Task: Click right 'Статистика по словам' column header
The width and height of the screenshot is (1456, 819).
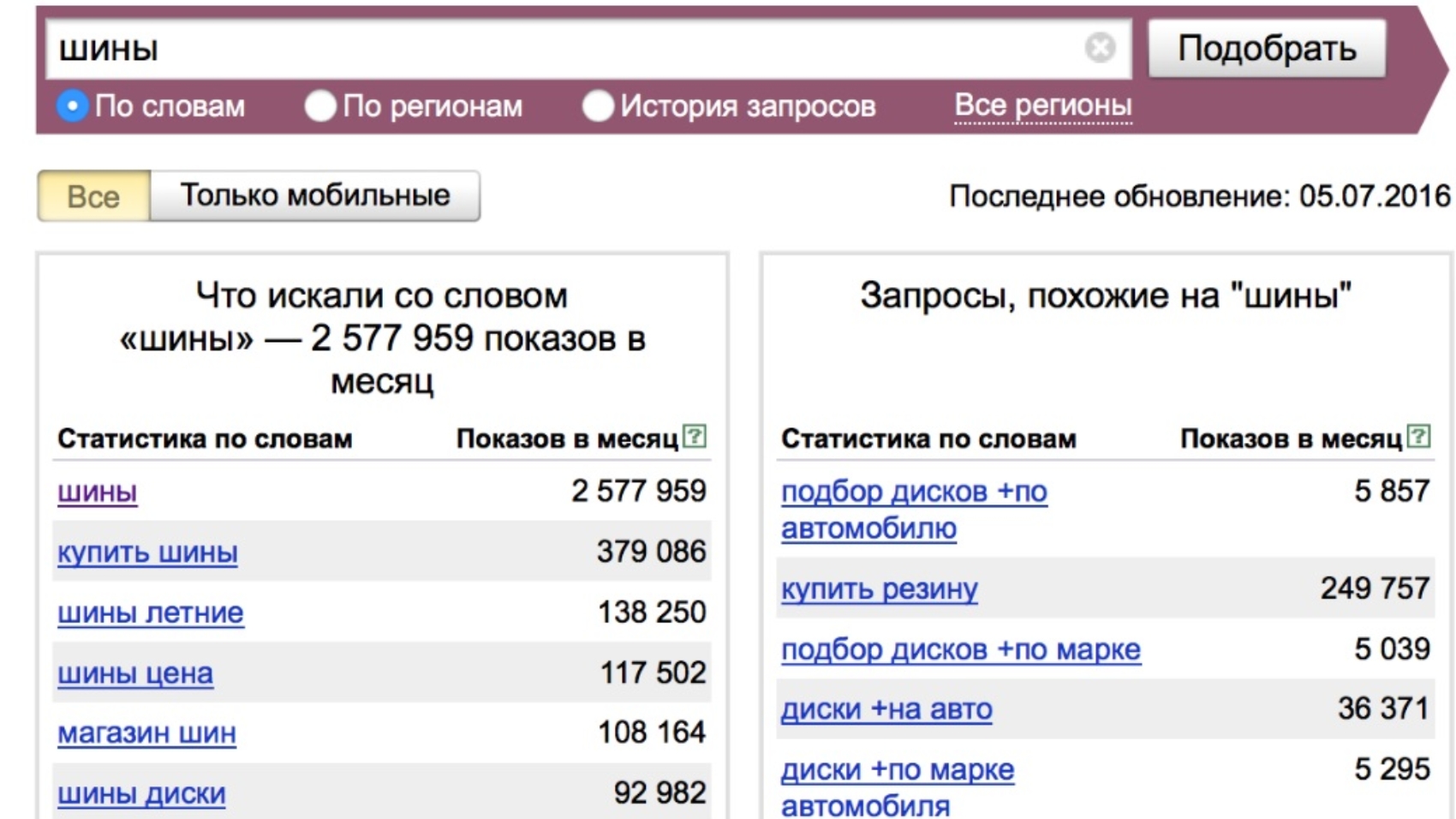Action: (x=928, y=439)
